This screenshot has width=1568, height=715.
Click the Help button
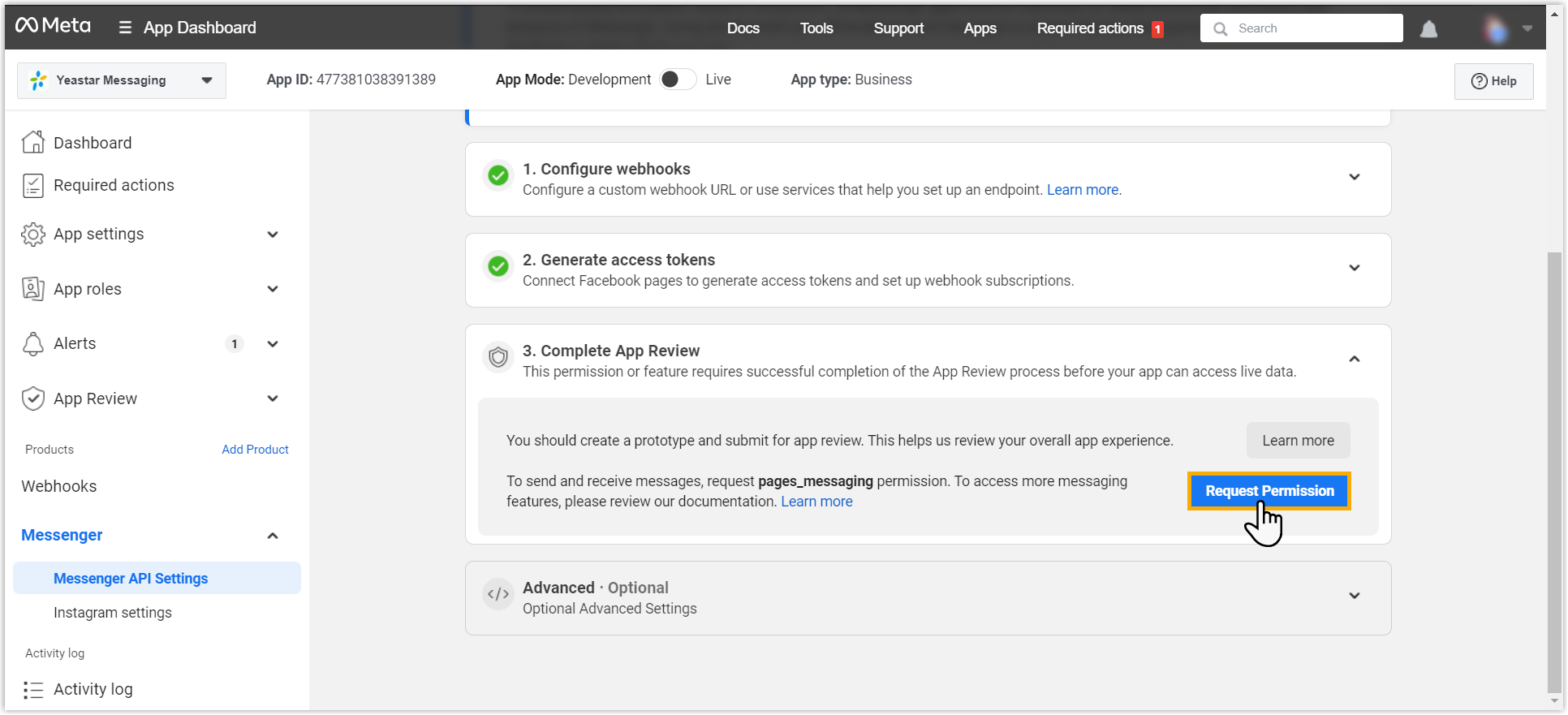coord(1494,81)
